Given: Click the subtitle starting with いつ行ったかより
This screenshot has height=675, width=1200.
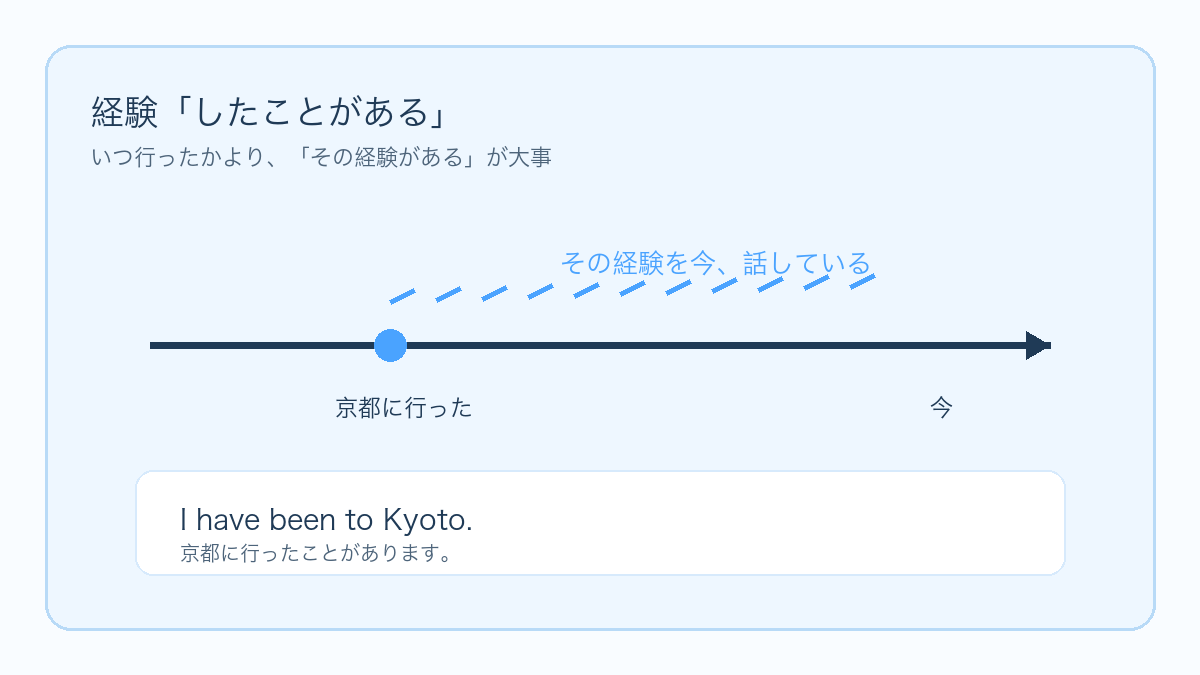Looking at the screenshot, I should click(x=320, y=158).
